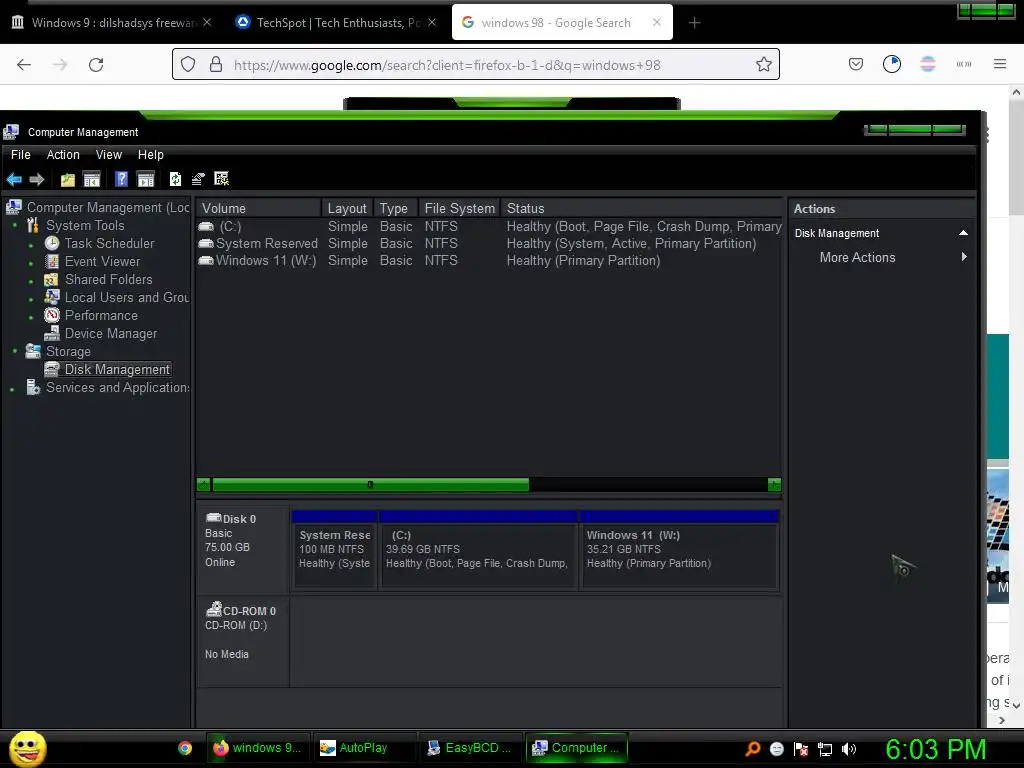Sort by the Status column header
The image size is (1024, 768).
(x=642, y=208)
